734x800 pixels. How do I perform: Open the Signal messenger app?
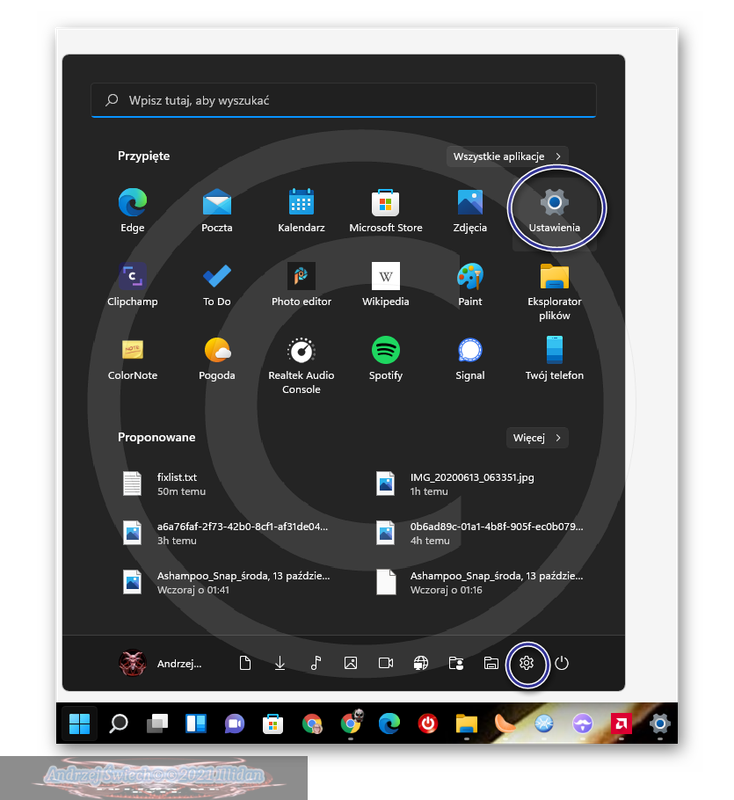470,358
